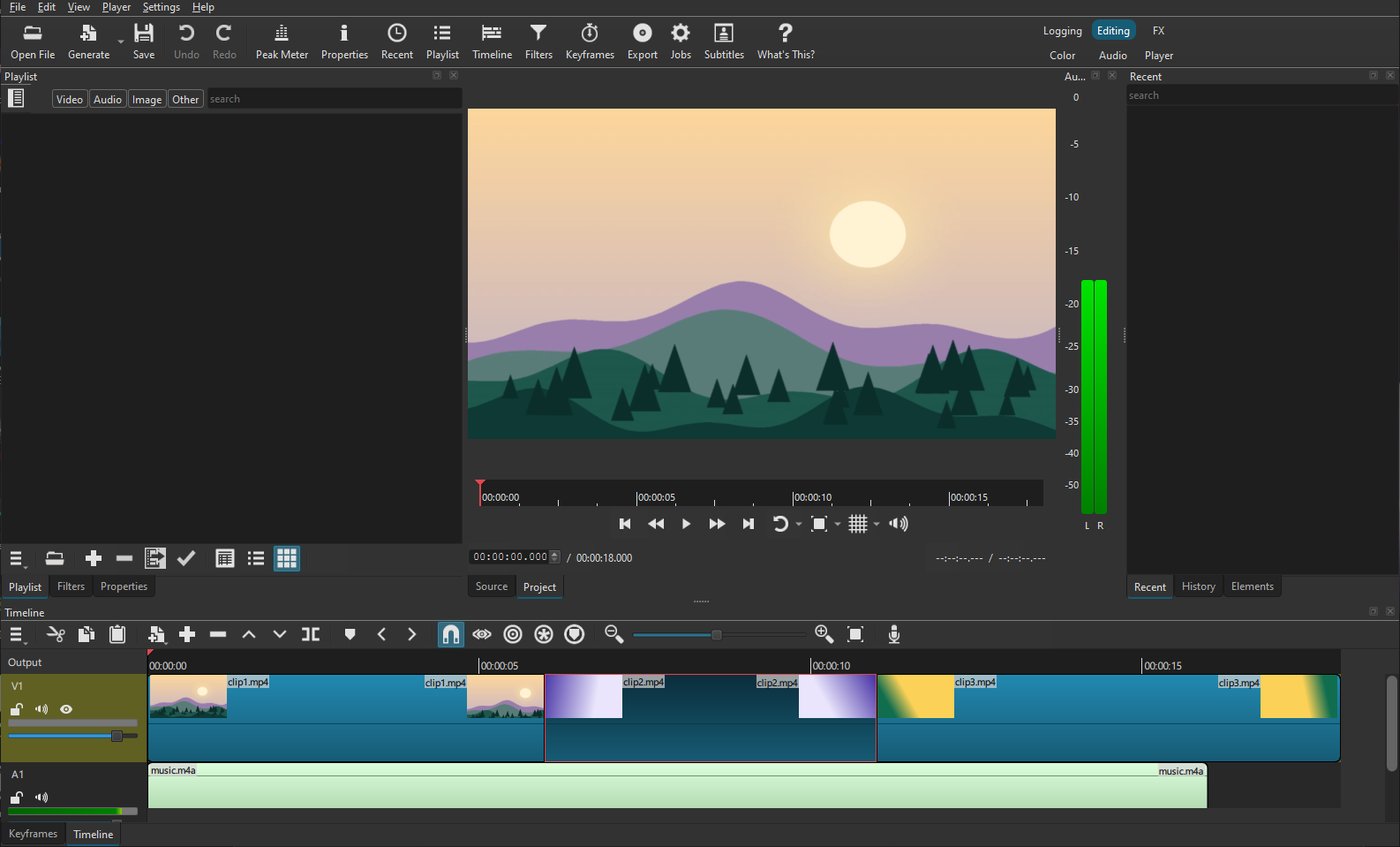
Task: Open a file with Open File button
Action: coord(32,42)
